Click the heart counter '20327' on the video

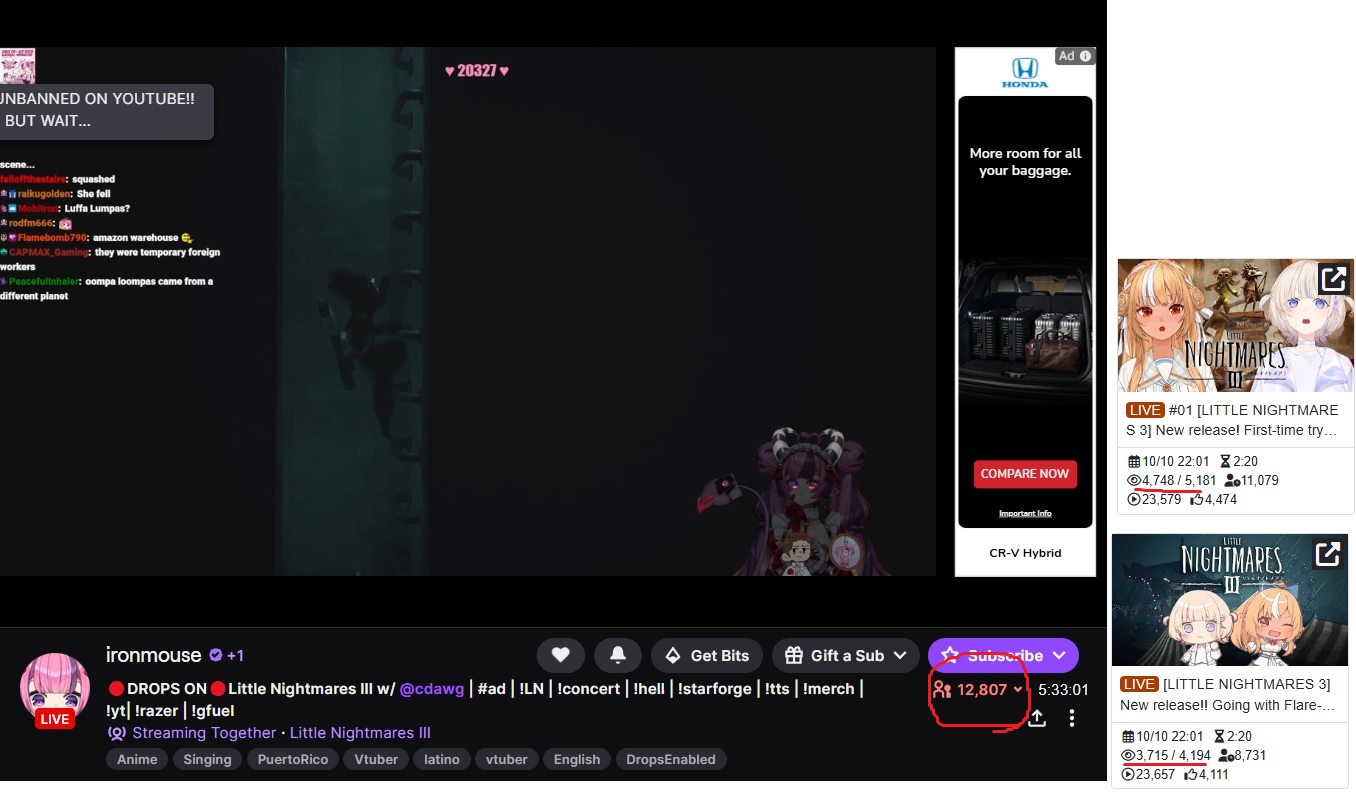click(x=477, y=71)
